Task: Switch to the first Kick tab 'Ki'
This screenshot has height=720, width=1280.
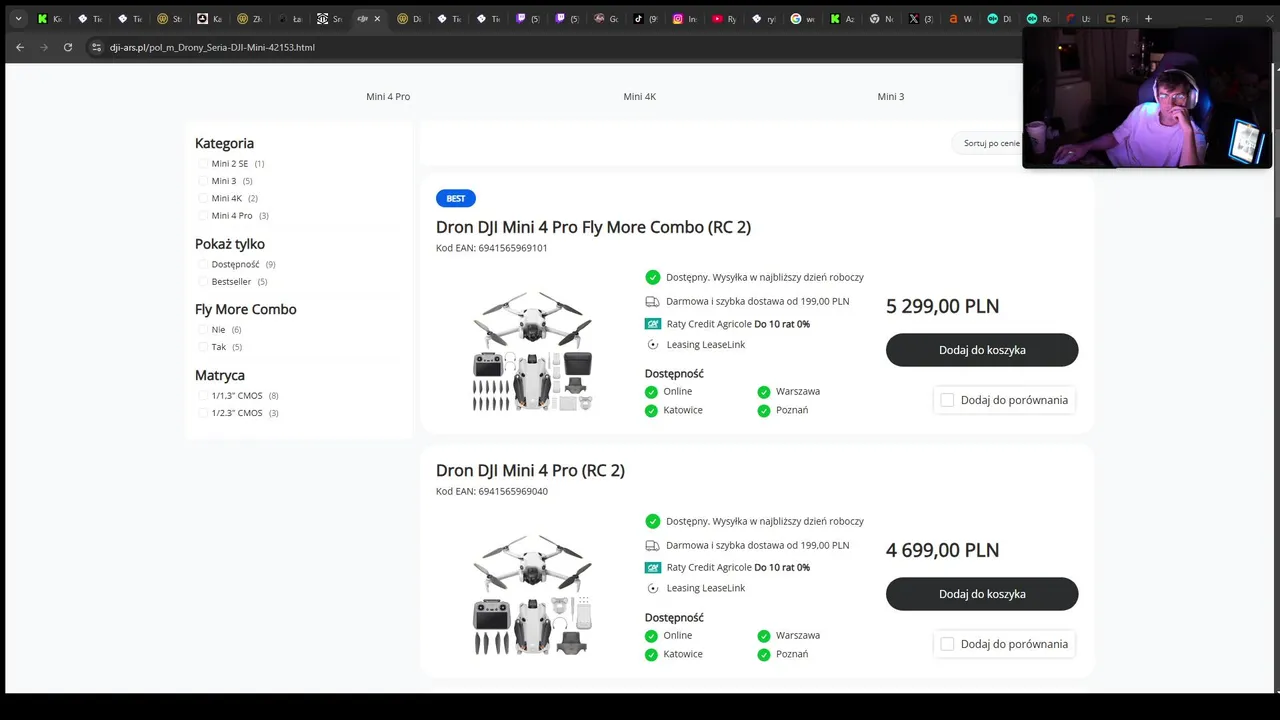Action: tap(49, 19)
